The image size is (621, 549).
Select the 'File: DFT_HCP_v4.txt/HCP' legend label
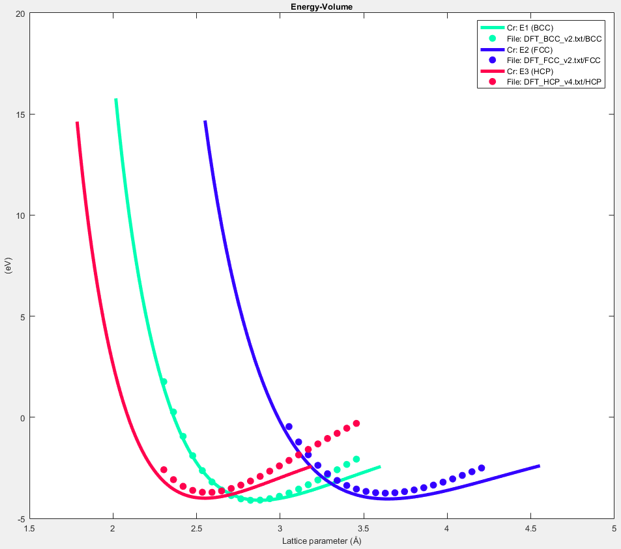point(555,82)
